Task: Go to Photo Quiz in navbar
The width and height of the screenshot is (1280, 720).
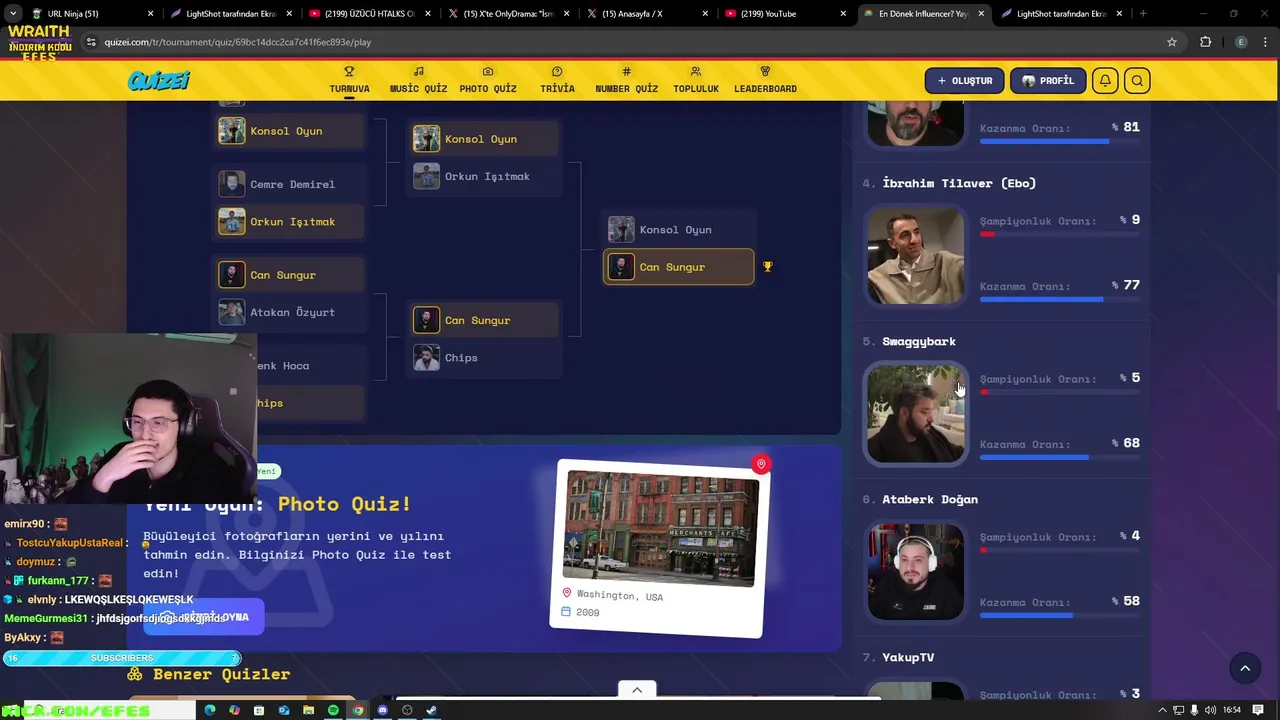Action: coord(488,80)
